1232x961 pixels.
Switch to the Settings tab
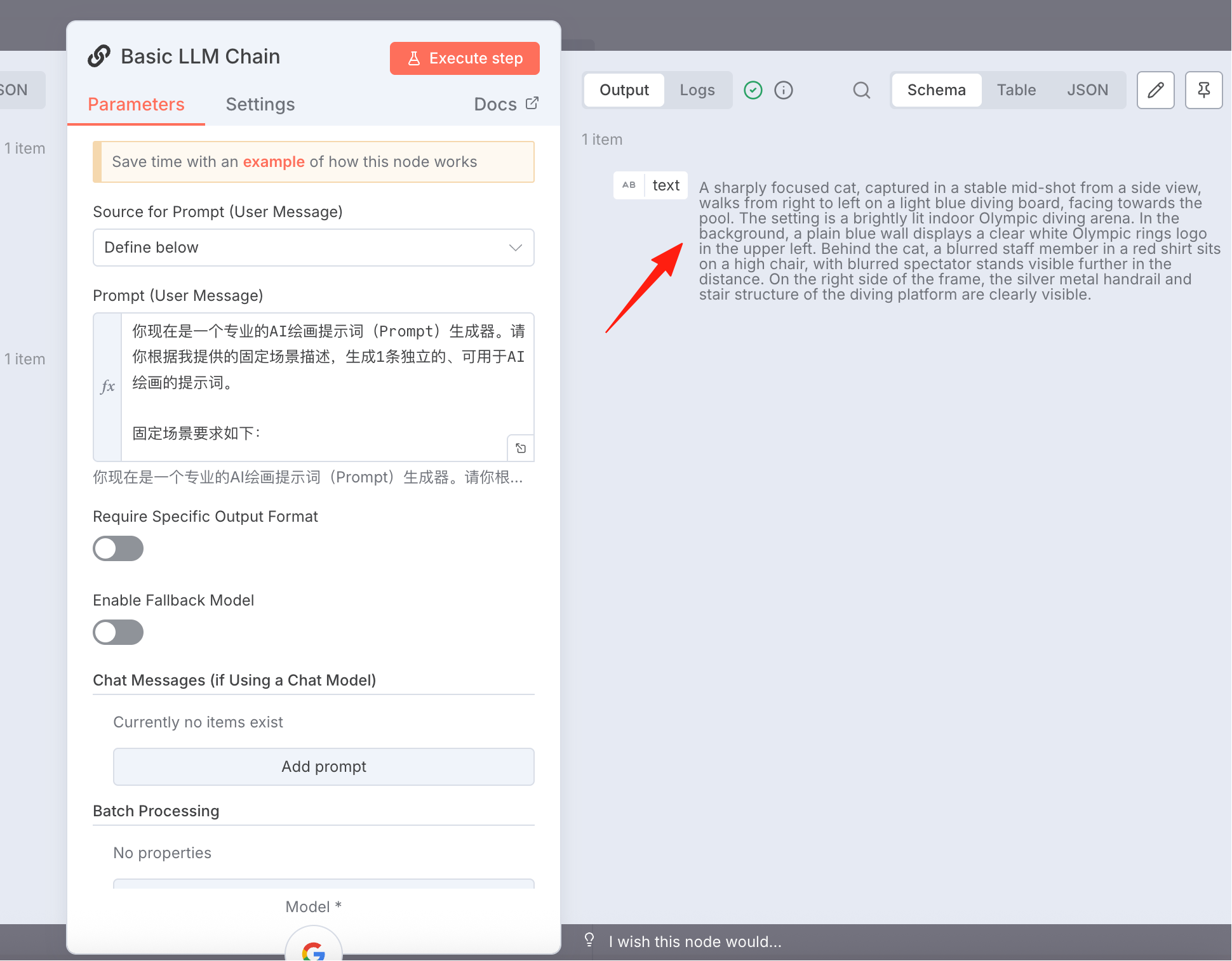[x=260, y=104]
